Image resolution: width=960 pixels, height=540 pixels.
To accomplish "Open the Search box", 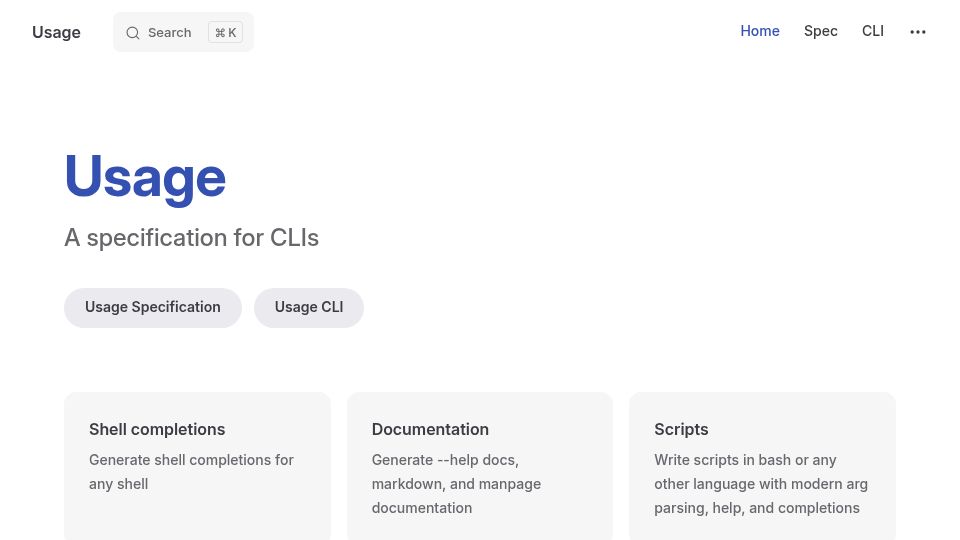I will 183,32.
